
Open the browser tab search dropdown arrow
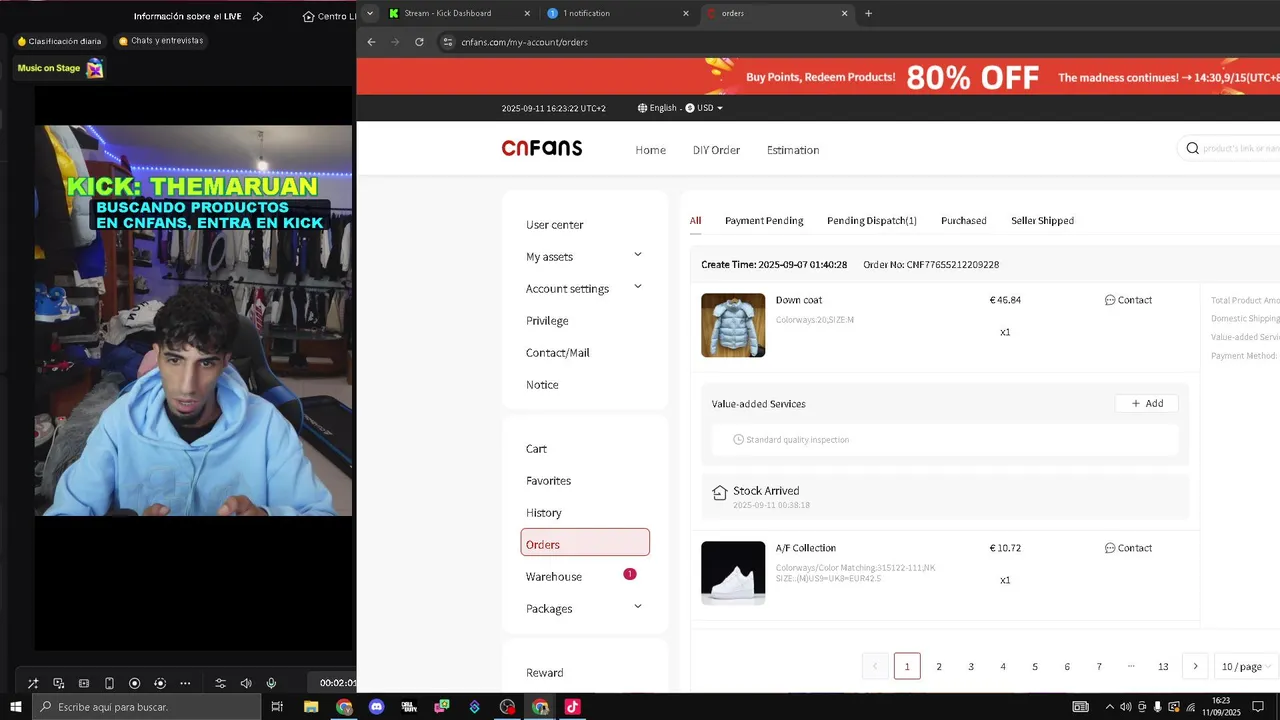370,13
